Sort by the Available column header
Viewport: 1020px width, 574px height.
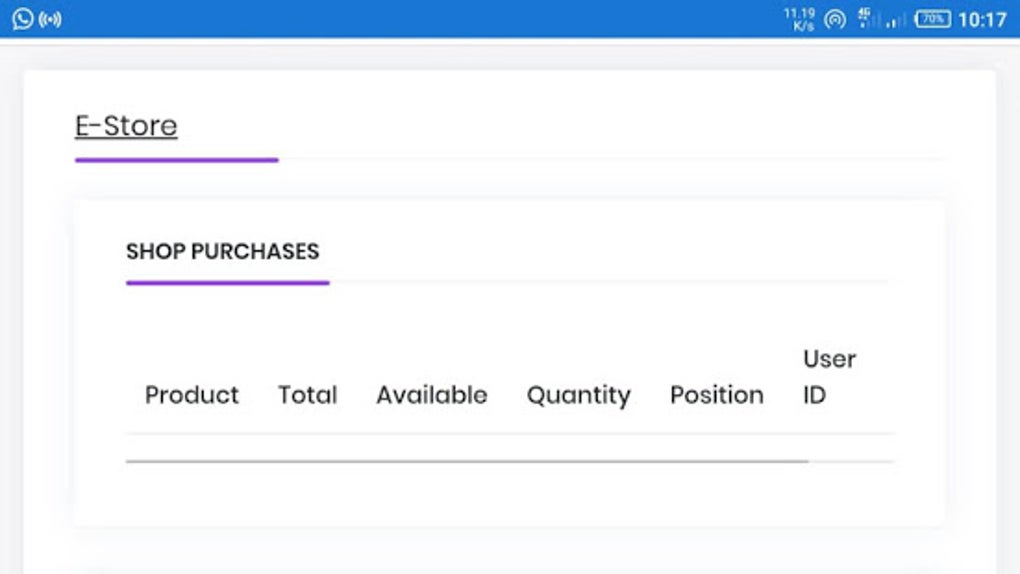pos(432,395)
